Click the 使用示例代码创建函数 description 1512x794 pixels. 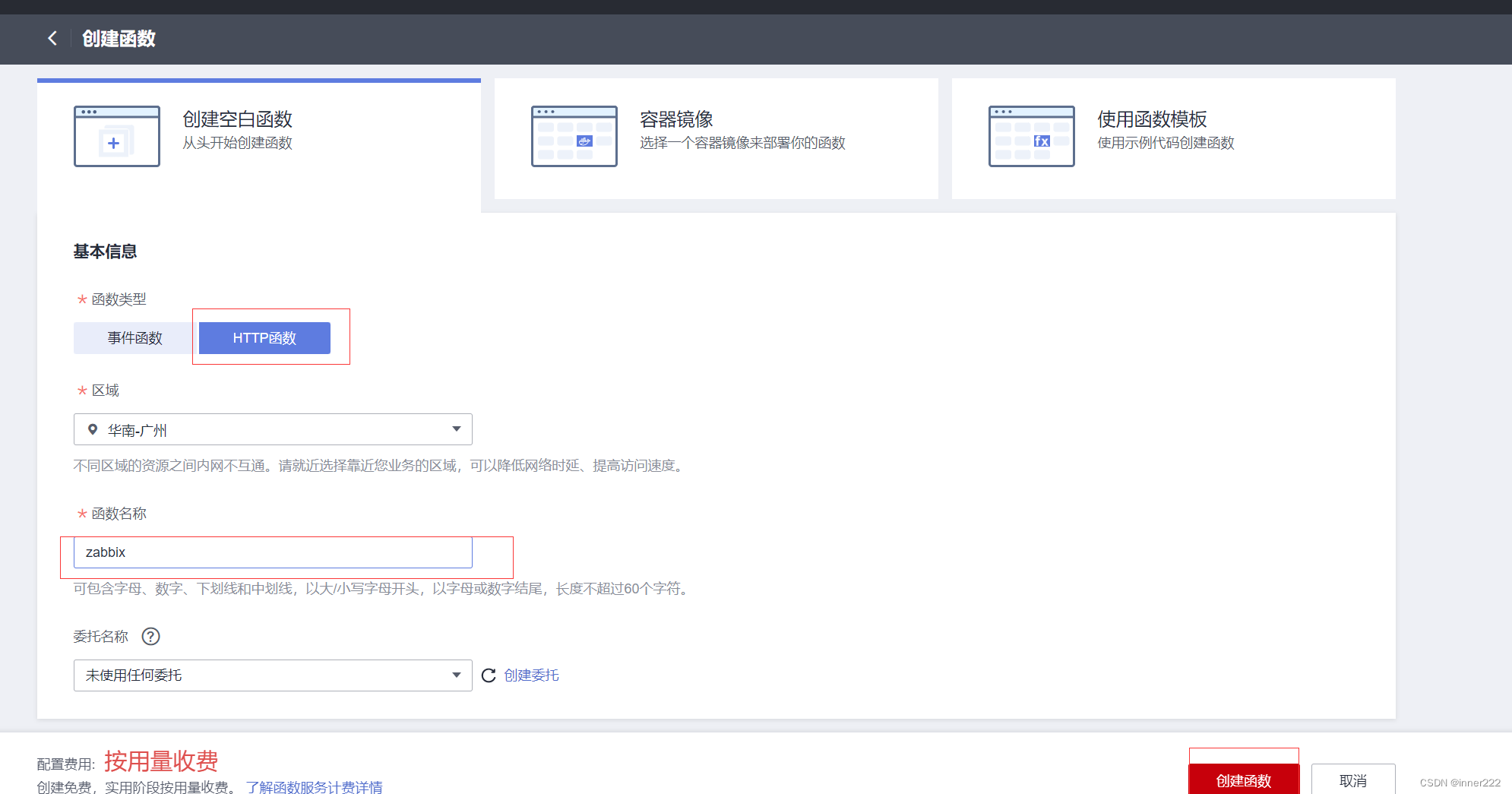click(x=1166, y=143)
